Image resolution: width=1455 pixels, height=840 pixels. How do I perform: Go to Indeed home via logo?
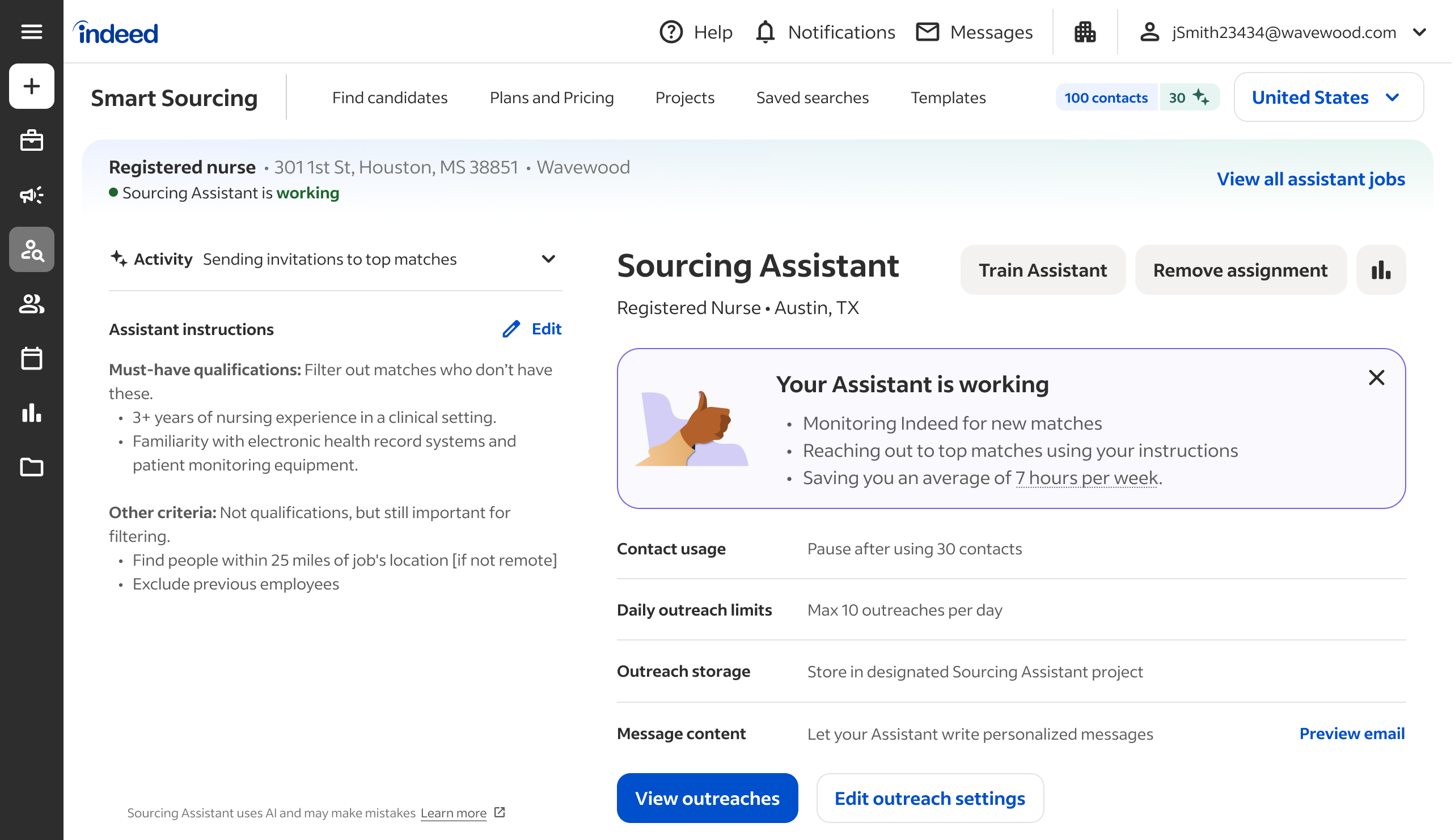pos(116,32)
